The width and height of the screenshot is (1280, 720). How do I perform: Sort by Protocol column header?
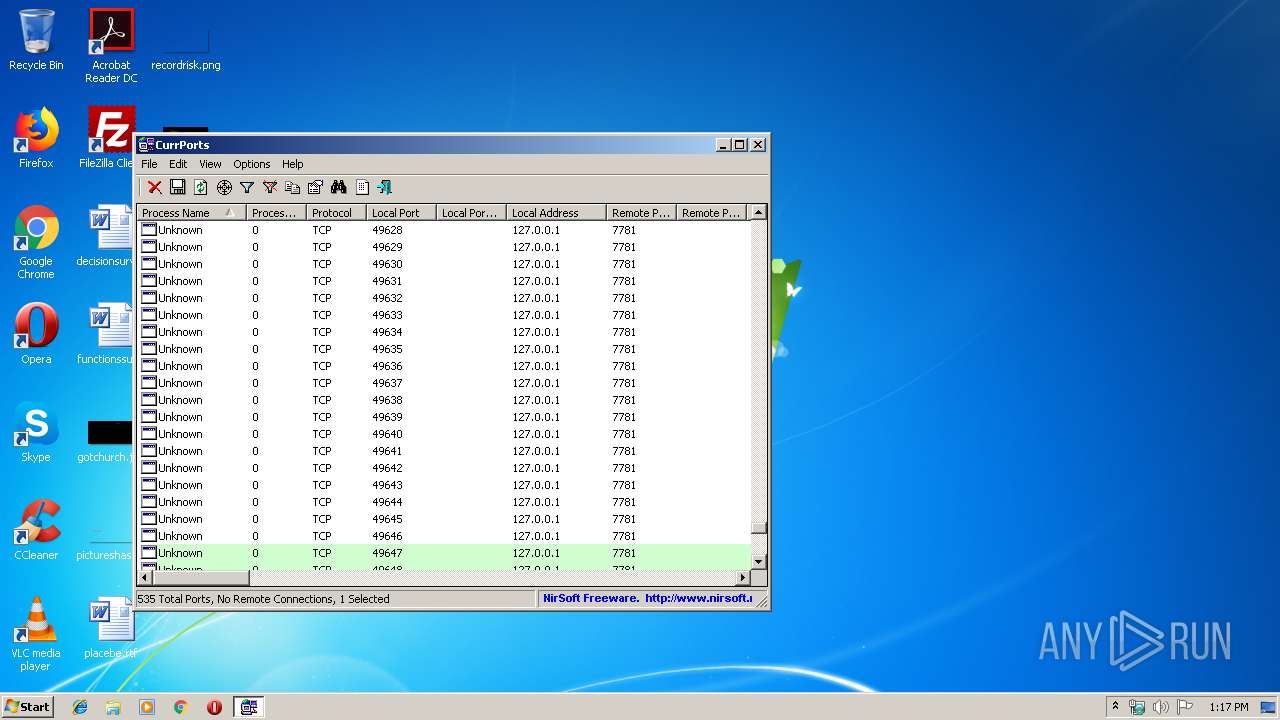(336, 213)
